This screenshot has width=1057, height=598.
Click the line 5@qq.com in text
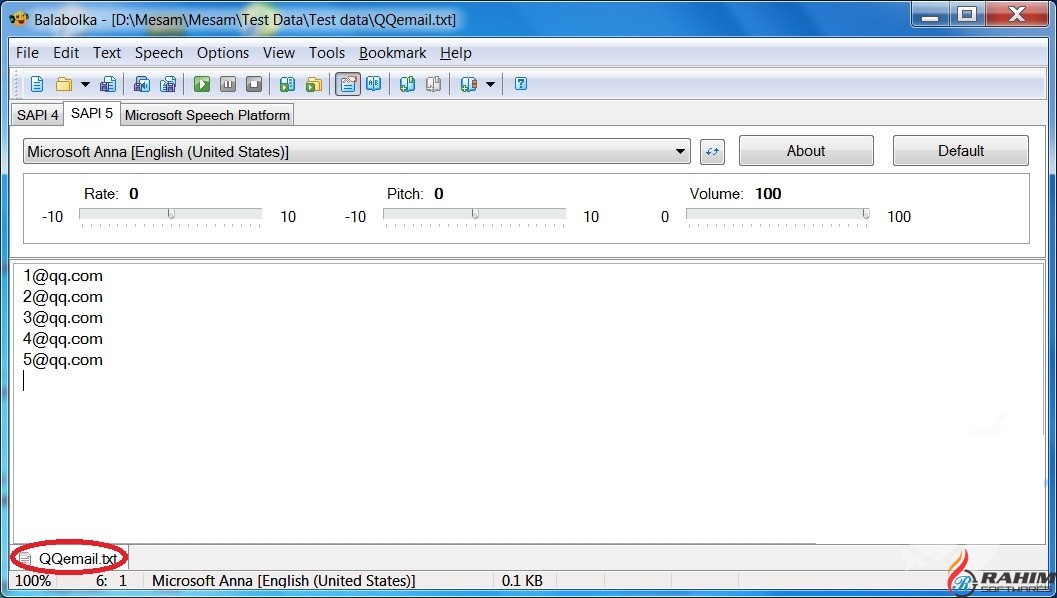63,359
